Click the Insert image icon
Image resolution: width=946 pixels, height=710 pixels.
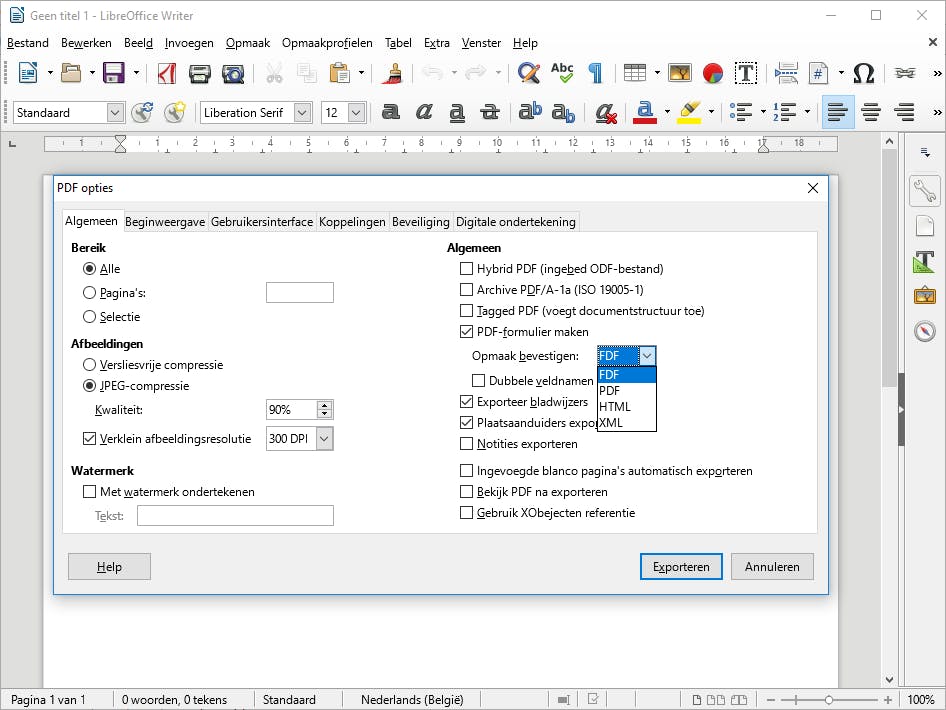pyautogui.click(x=680, y=73)
